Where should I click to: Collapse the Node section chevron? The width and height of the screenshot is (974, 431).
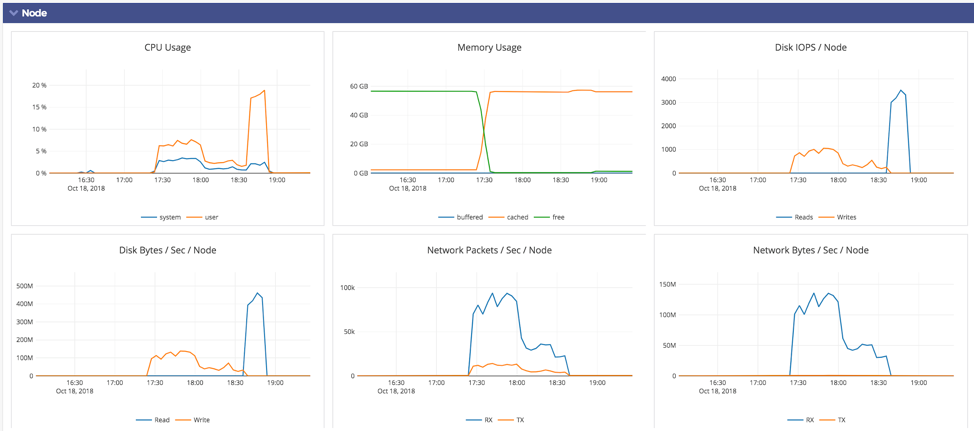(x=13, y=13)
